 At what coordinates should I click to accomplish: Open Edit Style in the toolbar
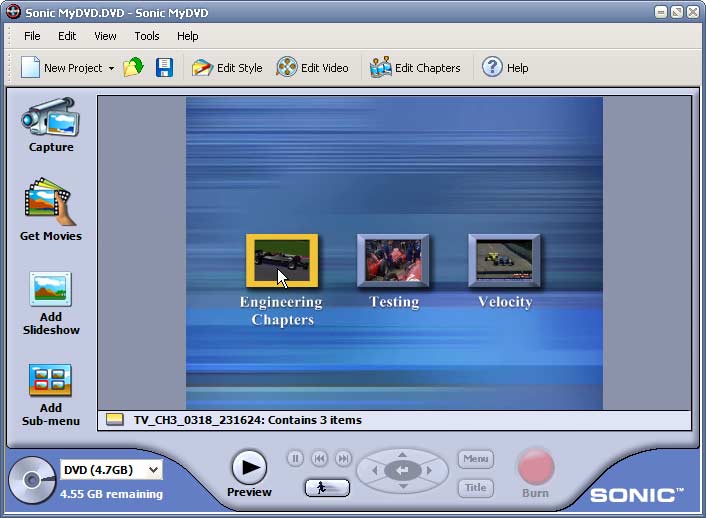click(227, 68)
